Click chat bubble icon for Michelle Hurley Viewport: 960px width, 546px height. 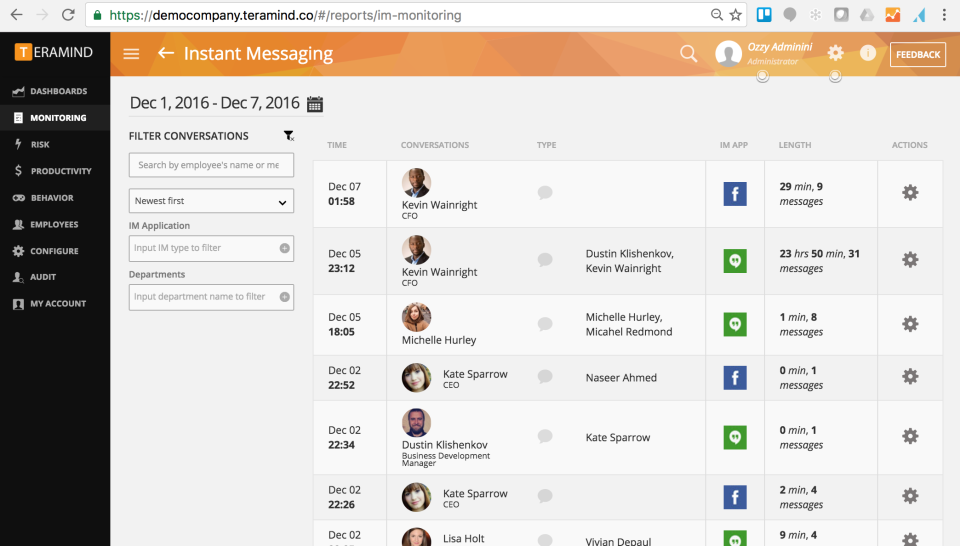pyautogui.click(x=545, y=324)
